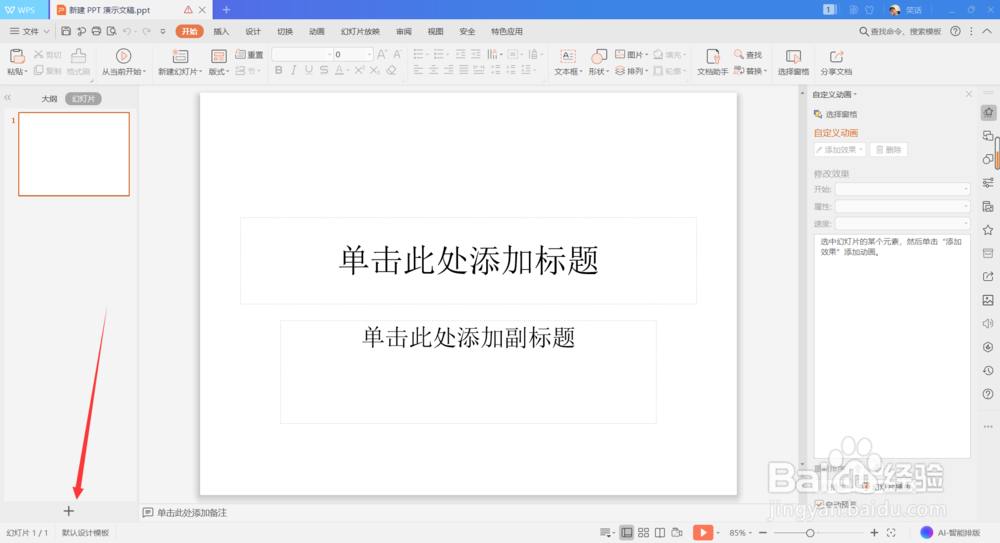
Task: Decrease font size with the A- icon
Action: click(397, 54)
